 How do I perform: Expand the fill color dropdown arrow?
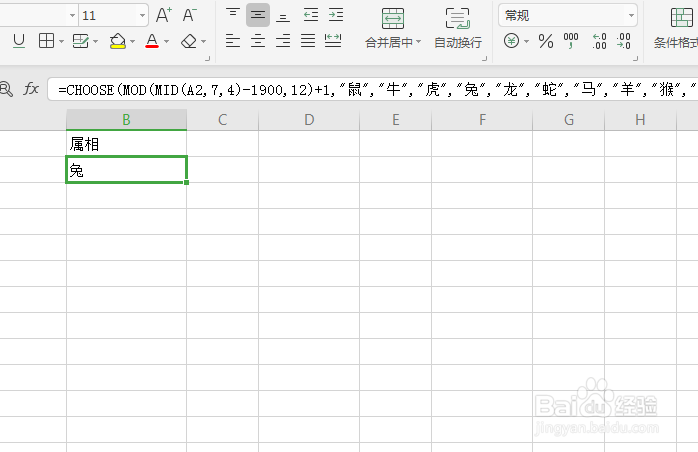tap(132, 41)
